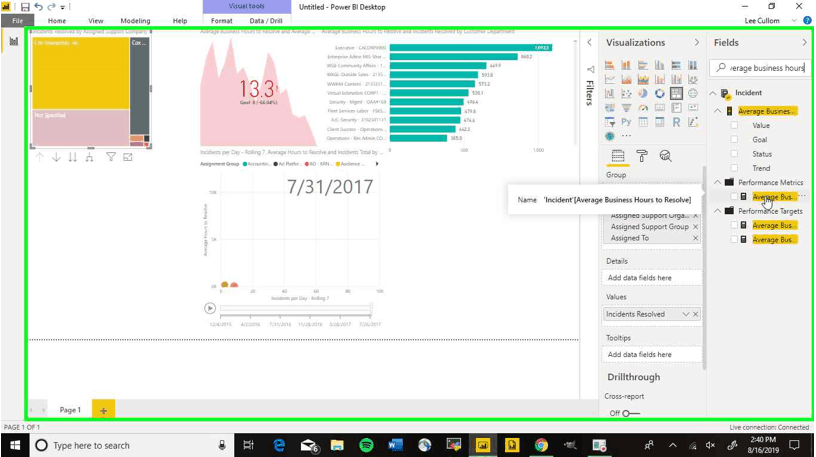
Task: Click the Visualizations pane vertical scrollbar
Action: click(x=704, y=268)
